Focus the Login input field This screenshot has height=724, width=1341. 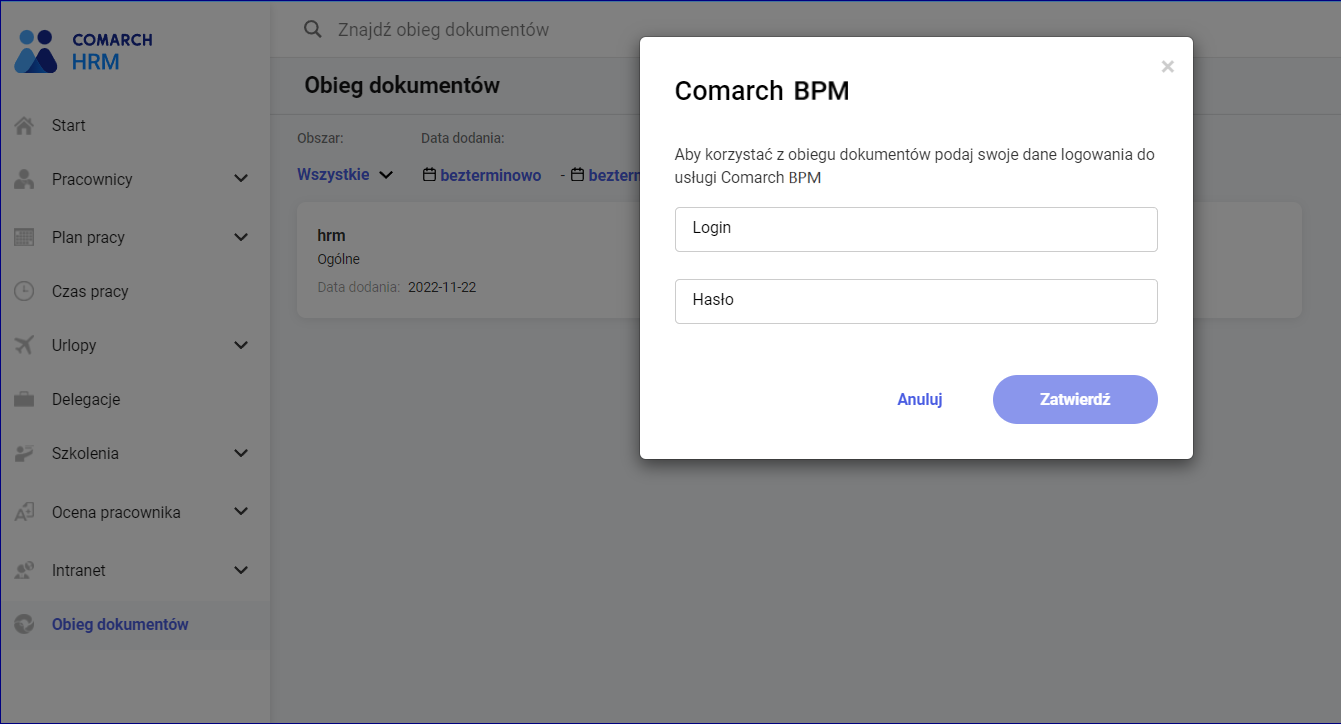click(915, 229)
